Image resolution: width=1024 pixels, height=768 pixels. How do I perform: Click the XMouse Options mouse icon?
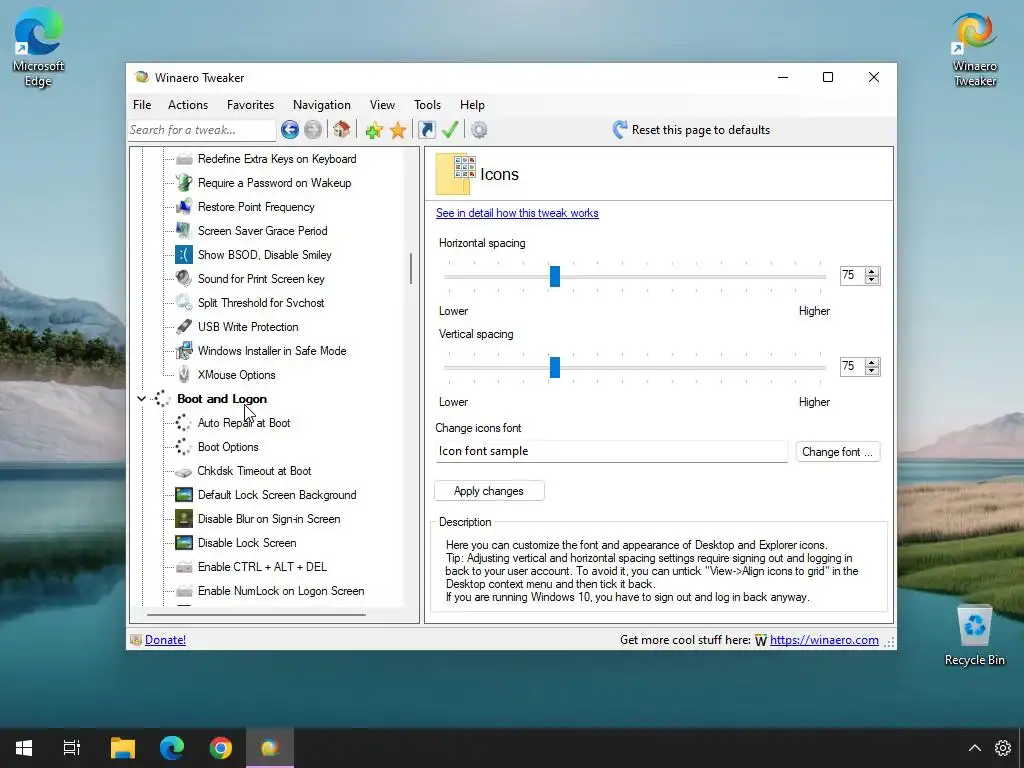(x=184, y=375)
